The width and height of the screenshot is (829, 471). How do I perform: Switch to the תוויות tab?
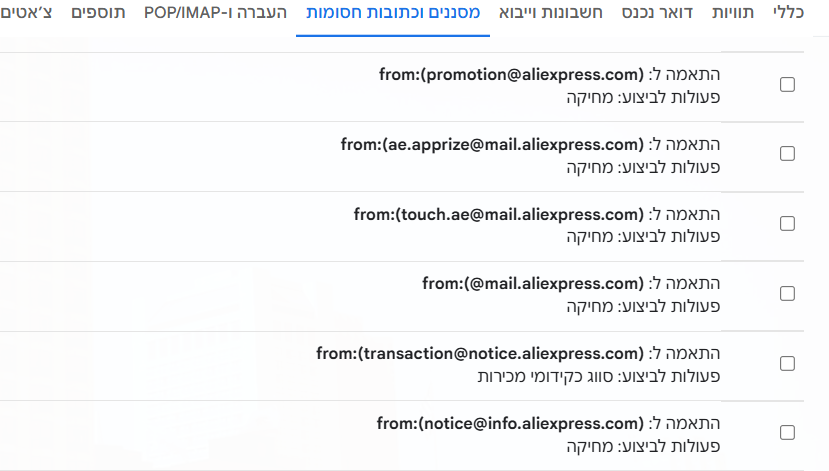(x=743, y=14)
